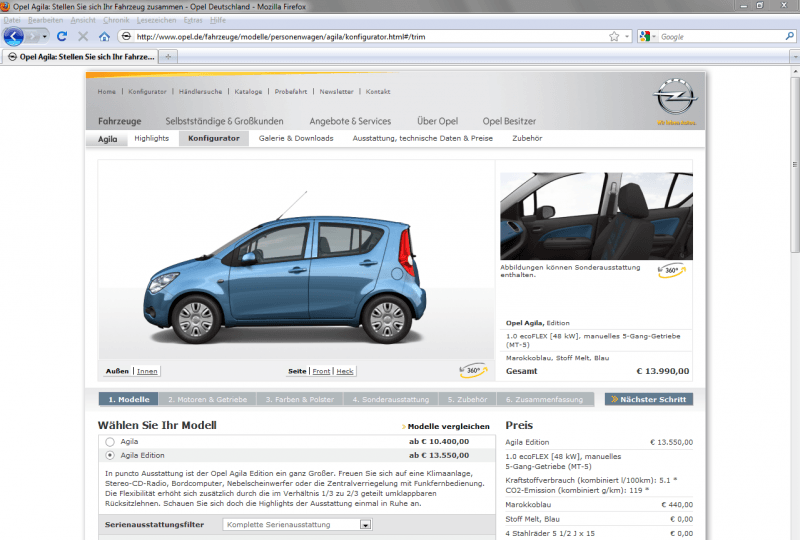Viewport: 800px width, 540px height.
Task: Open the Händlersuche link
Action: [x=201, y=92]
